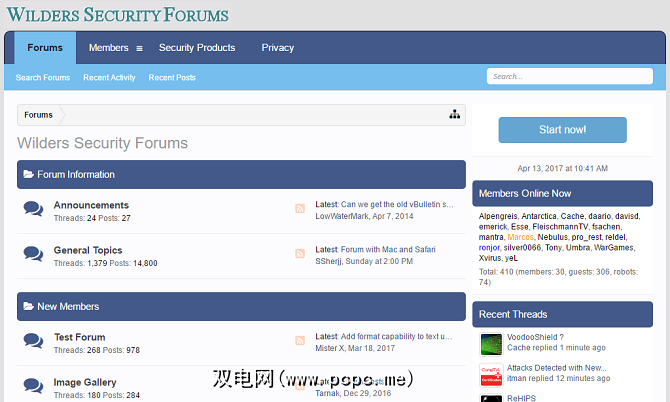This screenshot has height=402, width=670.
Task: Open RSS feed for General Topics
Action: [x=300, y=254]
